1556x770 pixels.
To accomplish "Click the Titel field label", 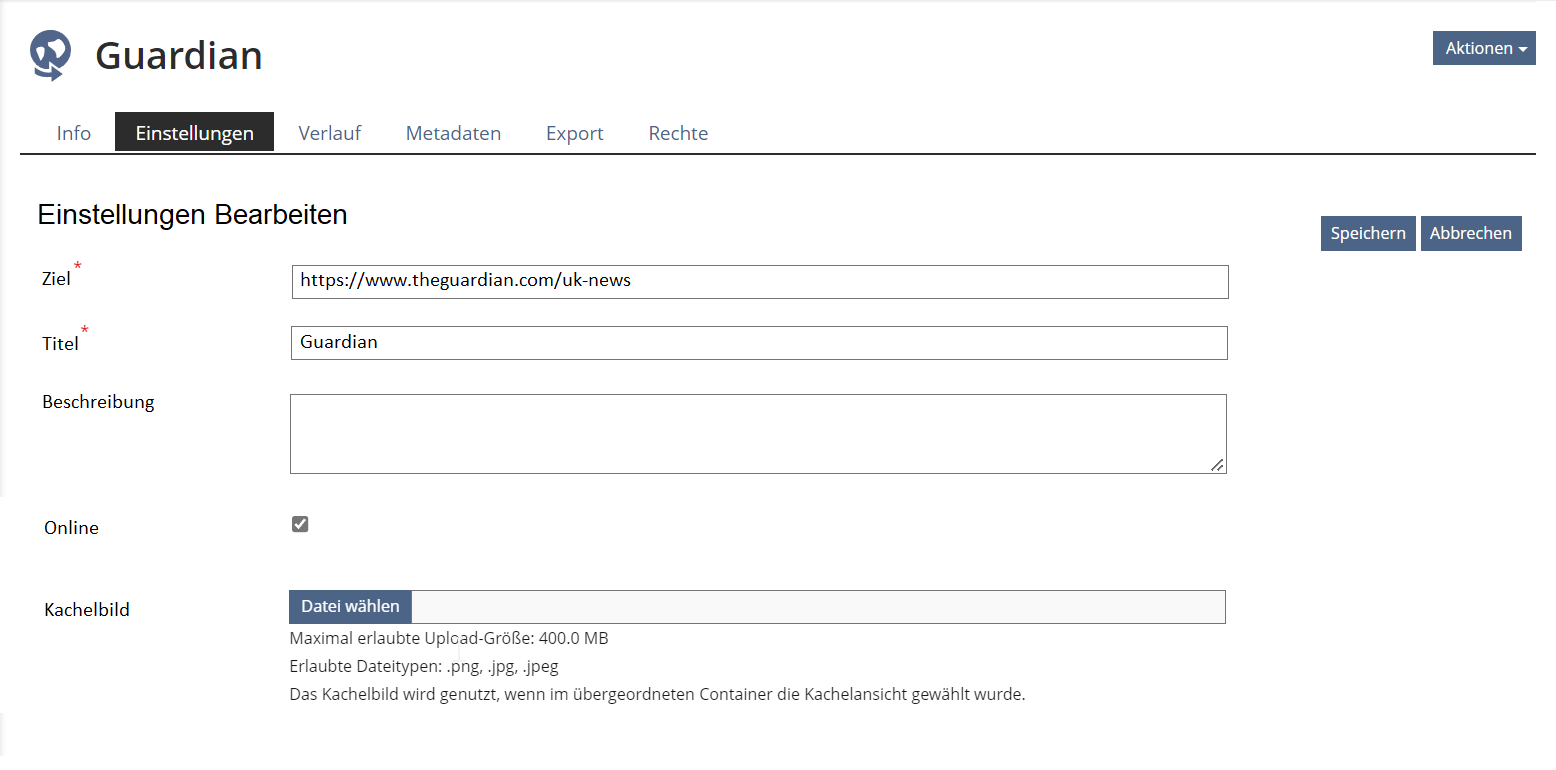I will (60, 344).
